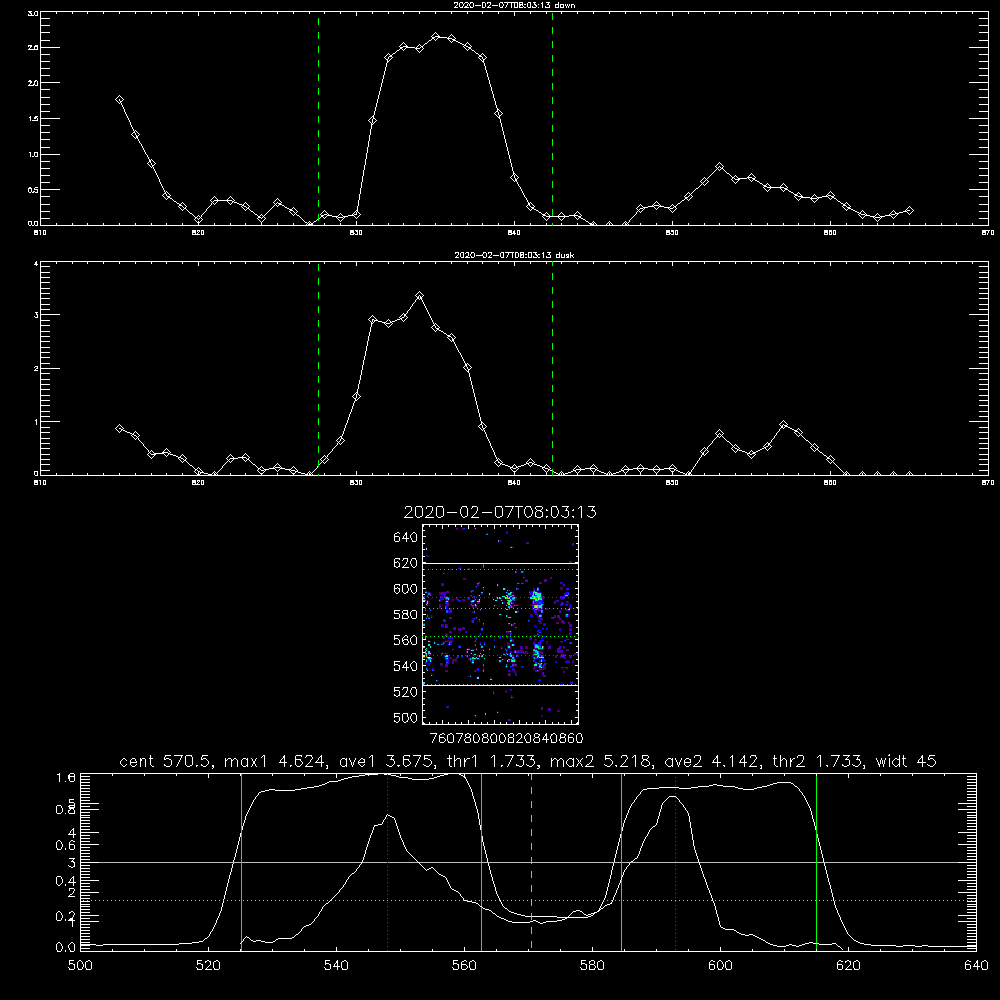Click the "500" y-axis label beside detector image
Viewport: 1000px width, 1000px height.
point(406,718)
